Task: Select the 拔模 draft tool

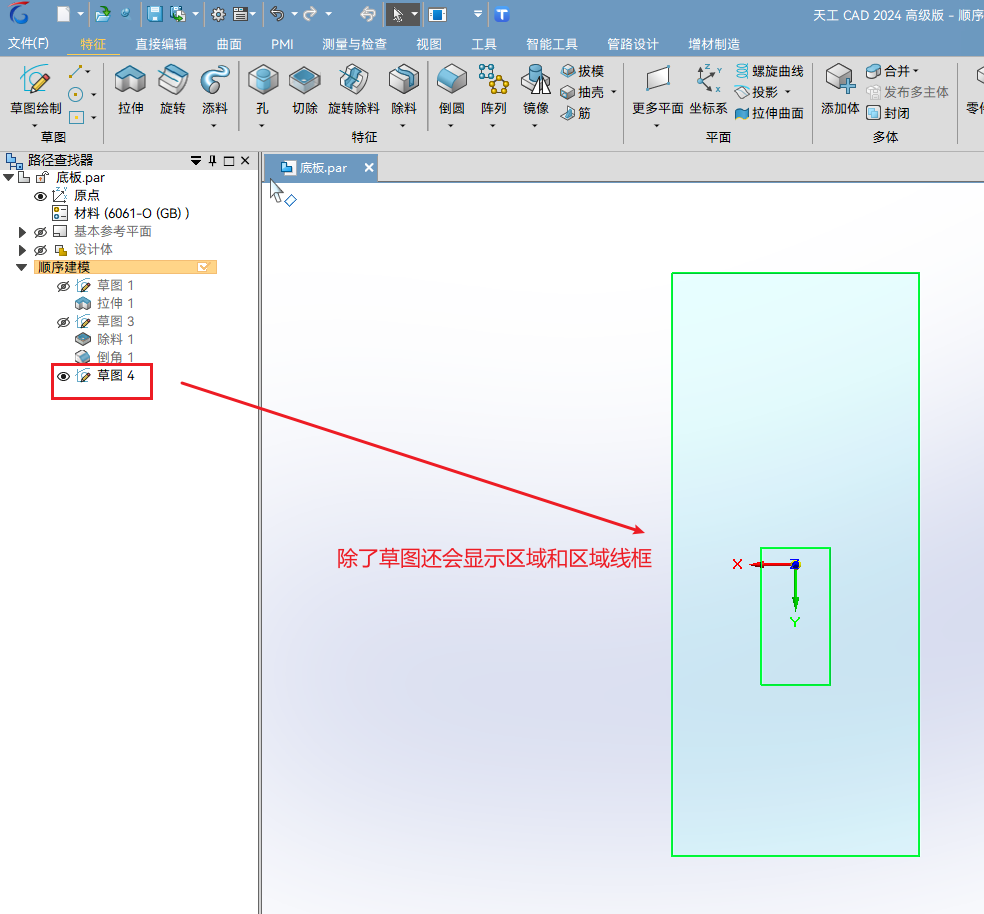Action: tap(582, 71)
